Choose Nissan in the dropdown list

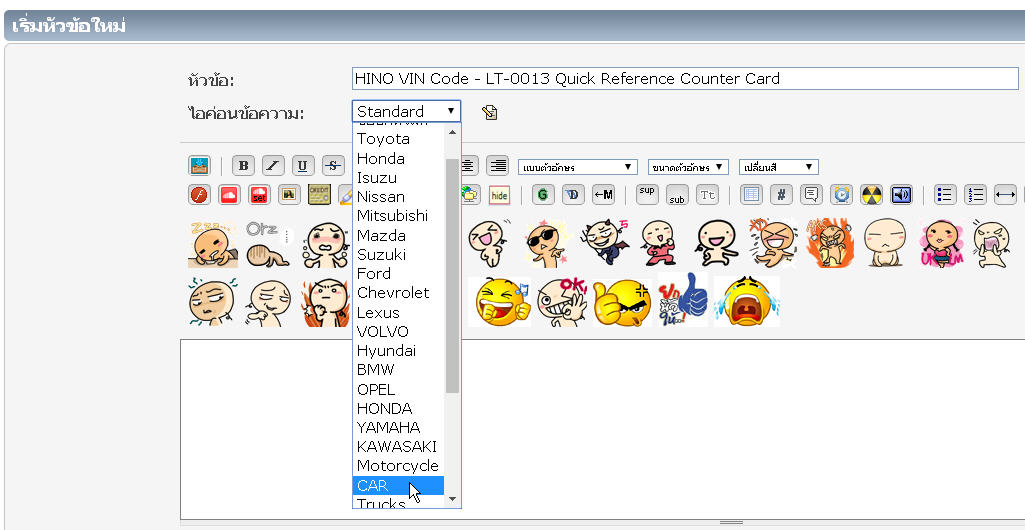399,197
